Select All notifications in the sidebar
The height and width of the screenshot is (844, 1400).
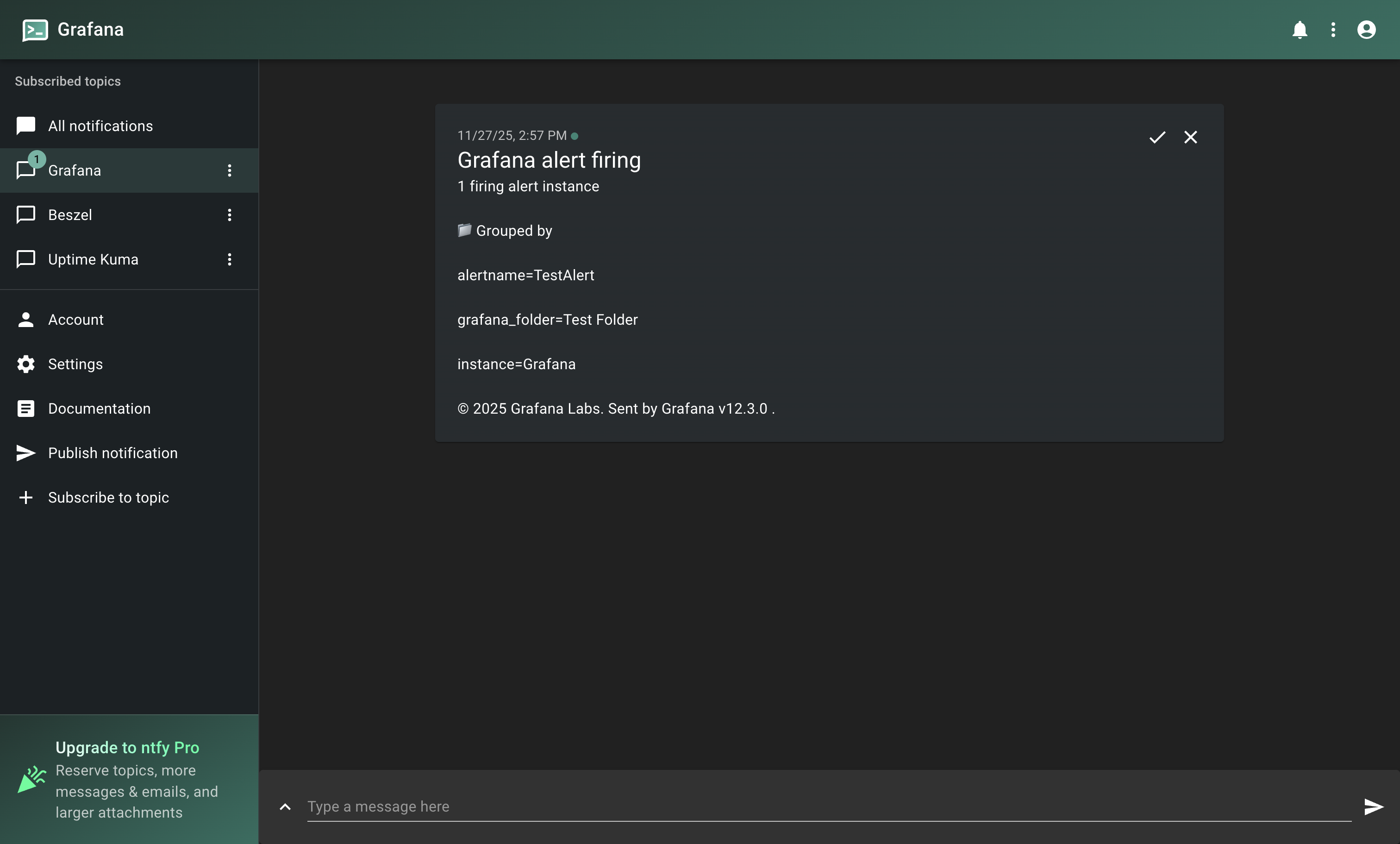(100, 126)
